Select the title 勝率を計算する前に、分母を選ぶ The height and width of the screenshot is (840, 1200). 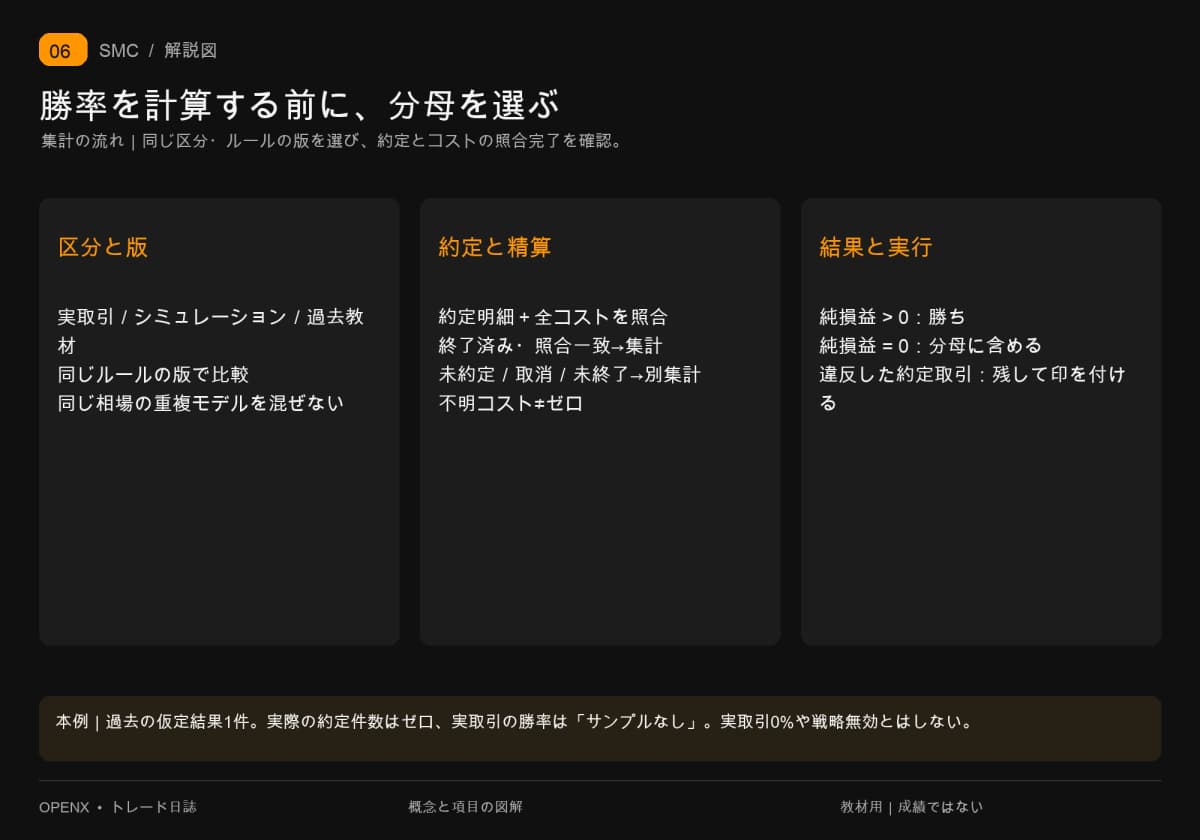click(299, 105)
